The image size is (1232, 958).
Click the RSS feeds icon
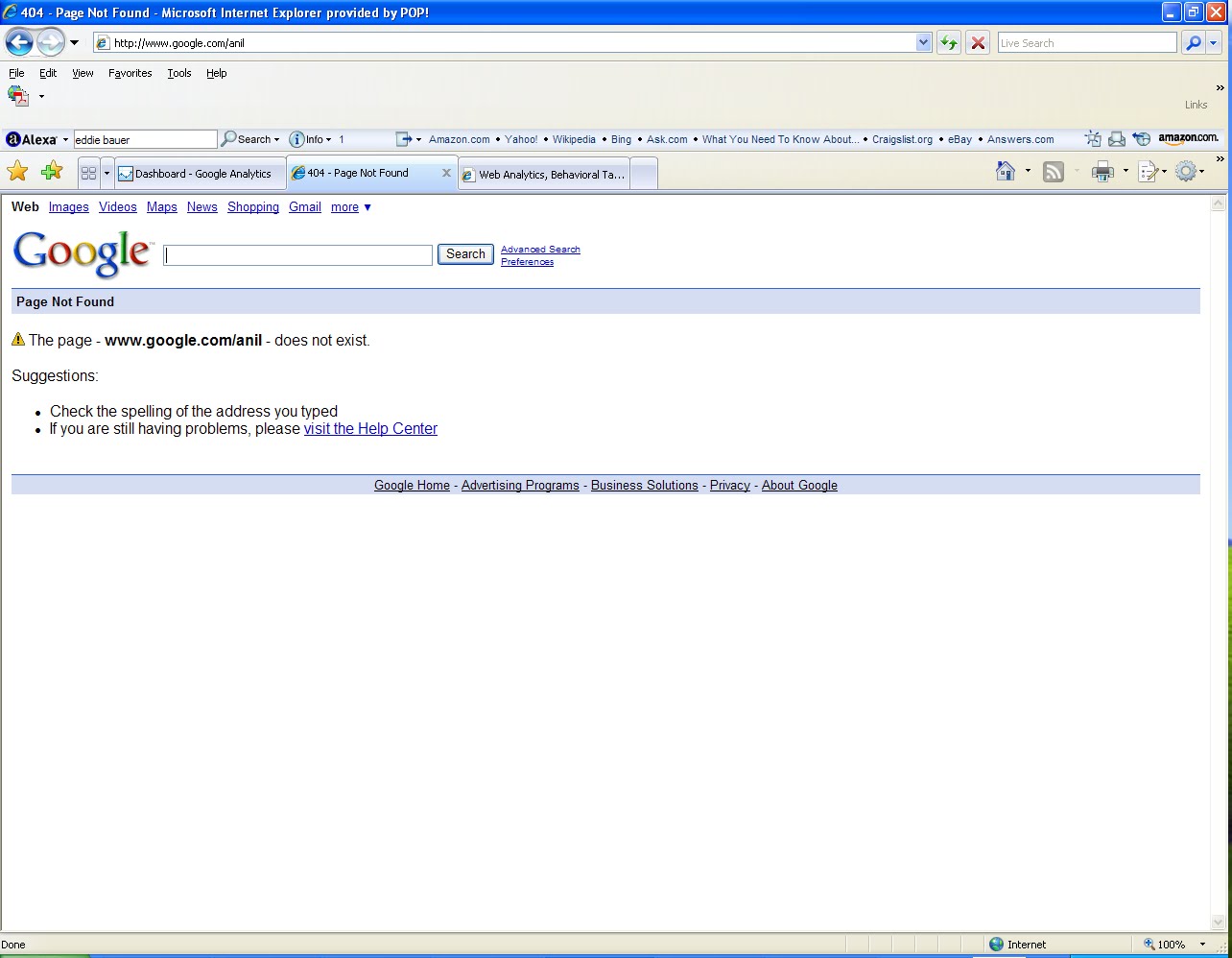coord(1053,172)
